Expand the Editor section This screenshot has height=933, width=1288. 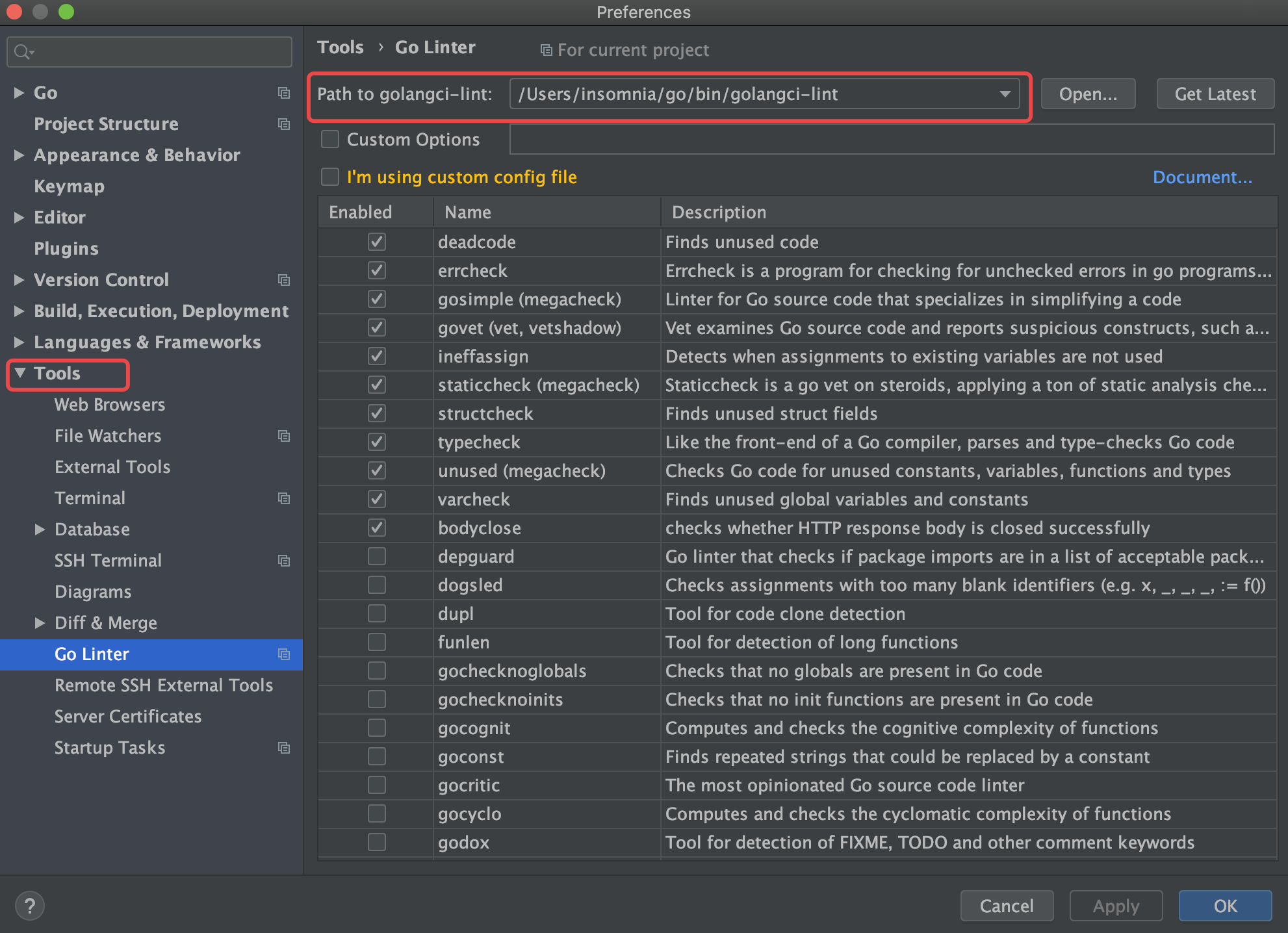click(18, 218)
